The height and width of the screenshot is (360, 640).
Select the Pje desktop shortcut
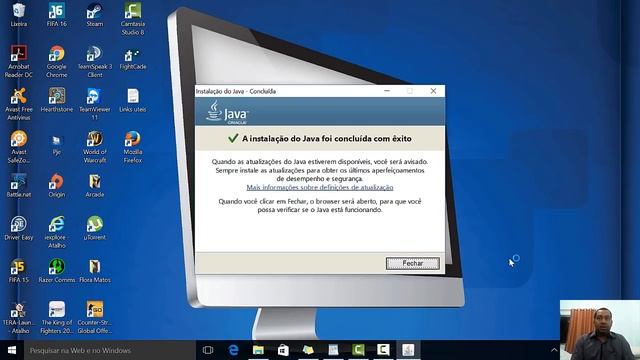pos(56,145)
